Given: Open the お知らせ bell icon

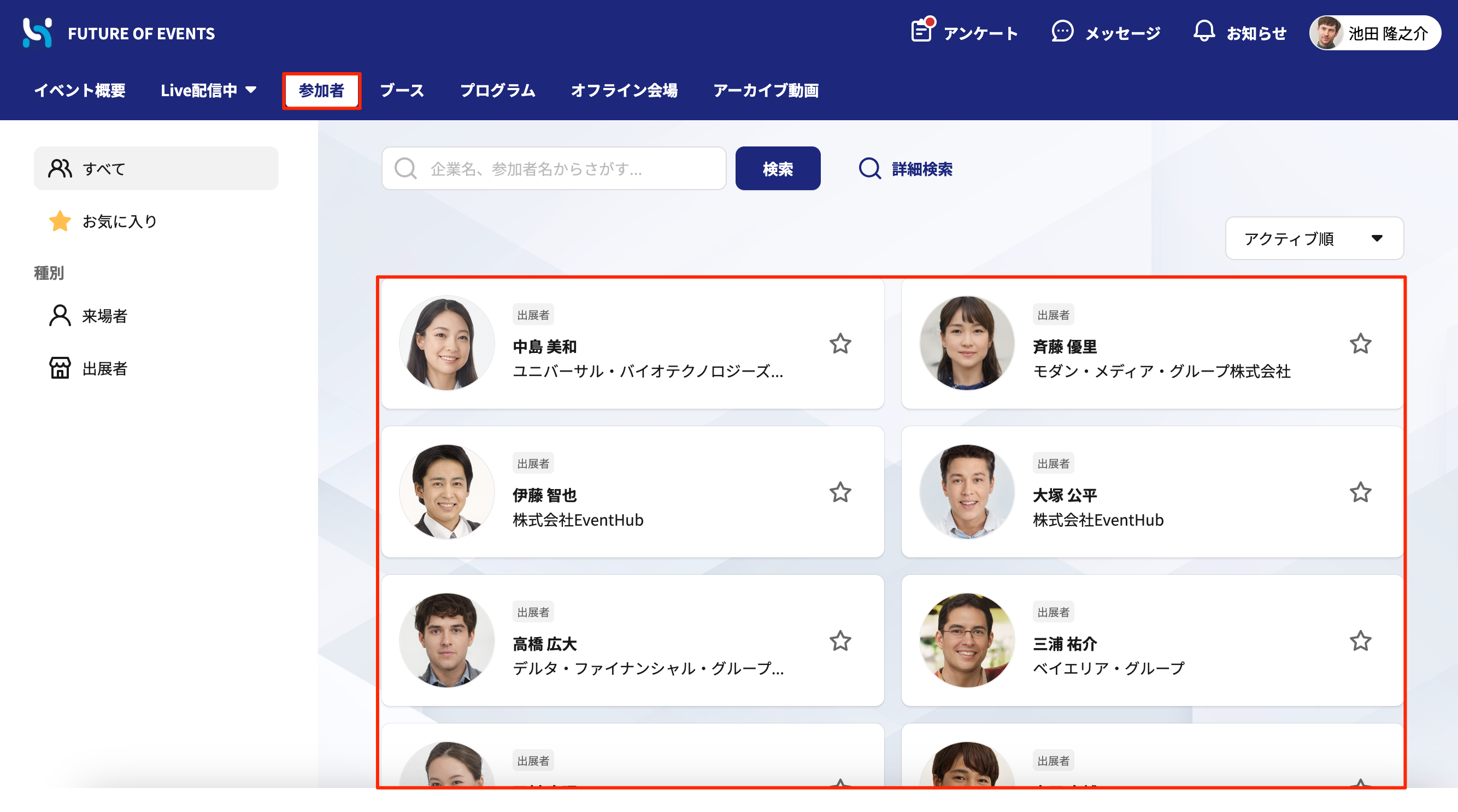Looking at the screenshot, I should [x=1204, y=31].
